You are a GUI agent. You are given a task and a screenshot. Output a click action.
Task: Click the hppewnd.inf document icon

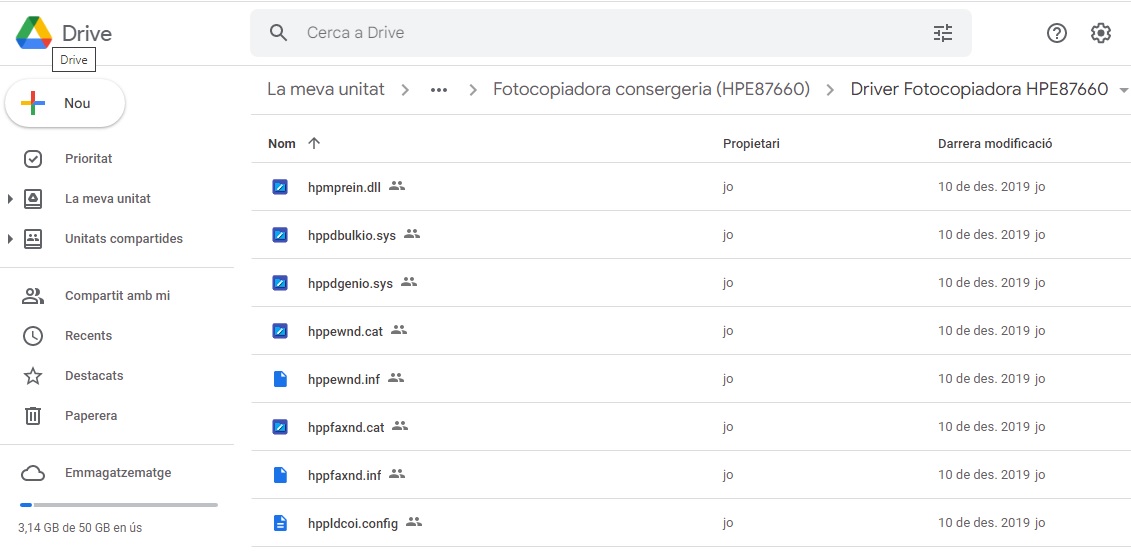click(281, 379)
